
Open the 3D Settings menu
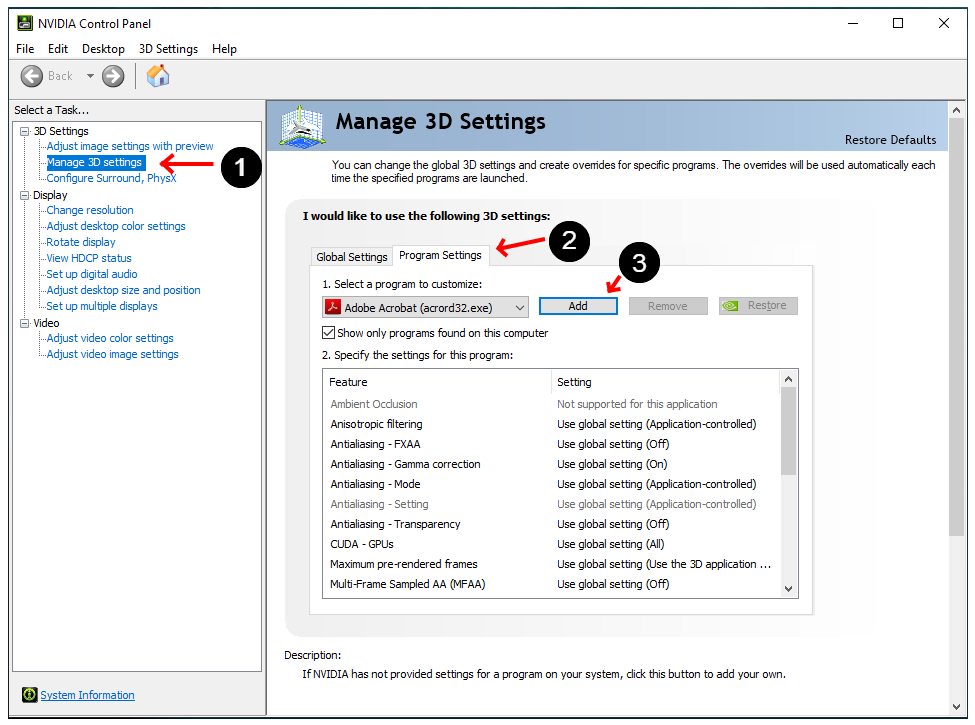pos(168,49)
